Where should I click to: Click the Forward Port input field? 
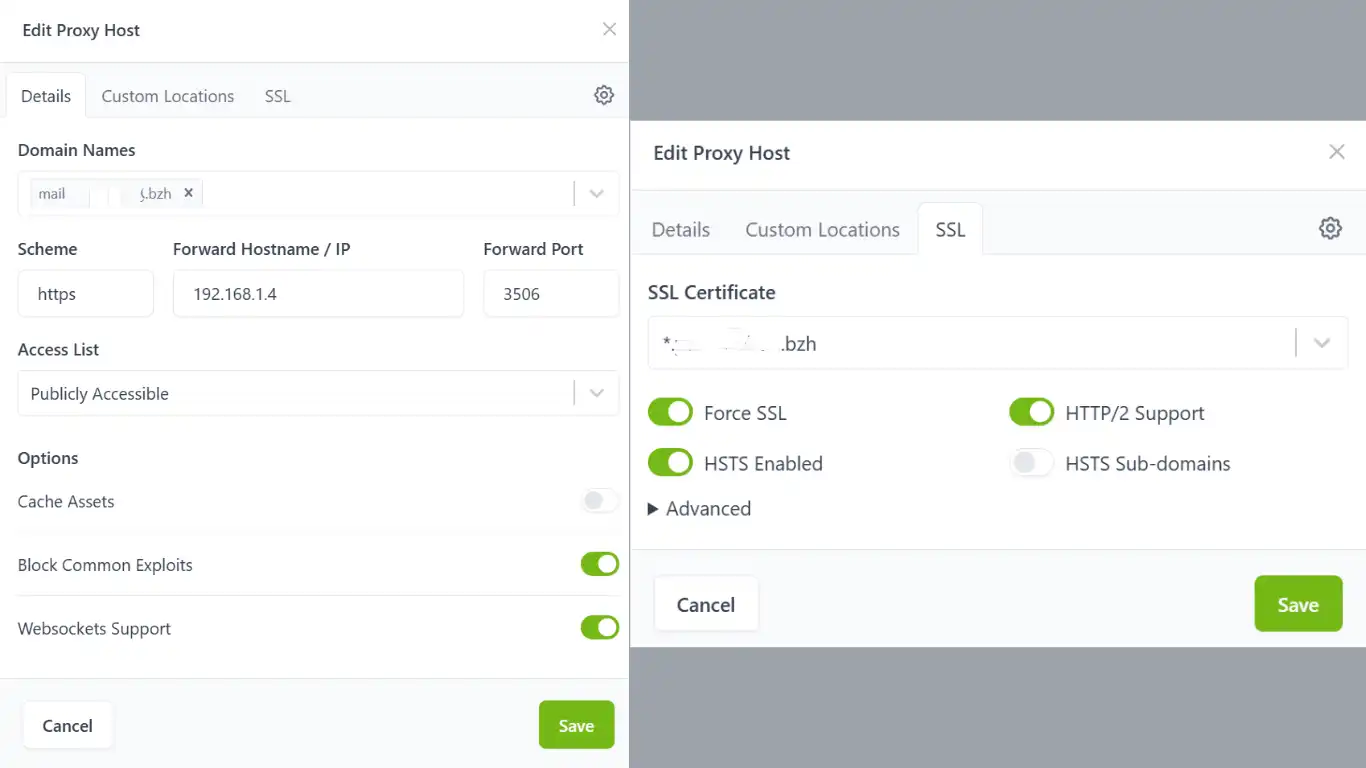click(x=550, y=294)
